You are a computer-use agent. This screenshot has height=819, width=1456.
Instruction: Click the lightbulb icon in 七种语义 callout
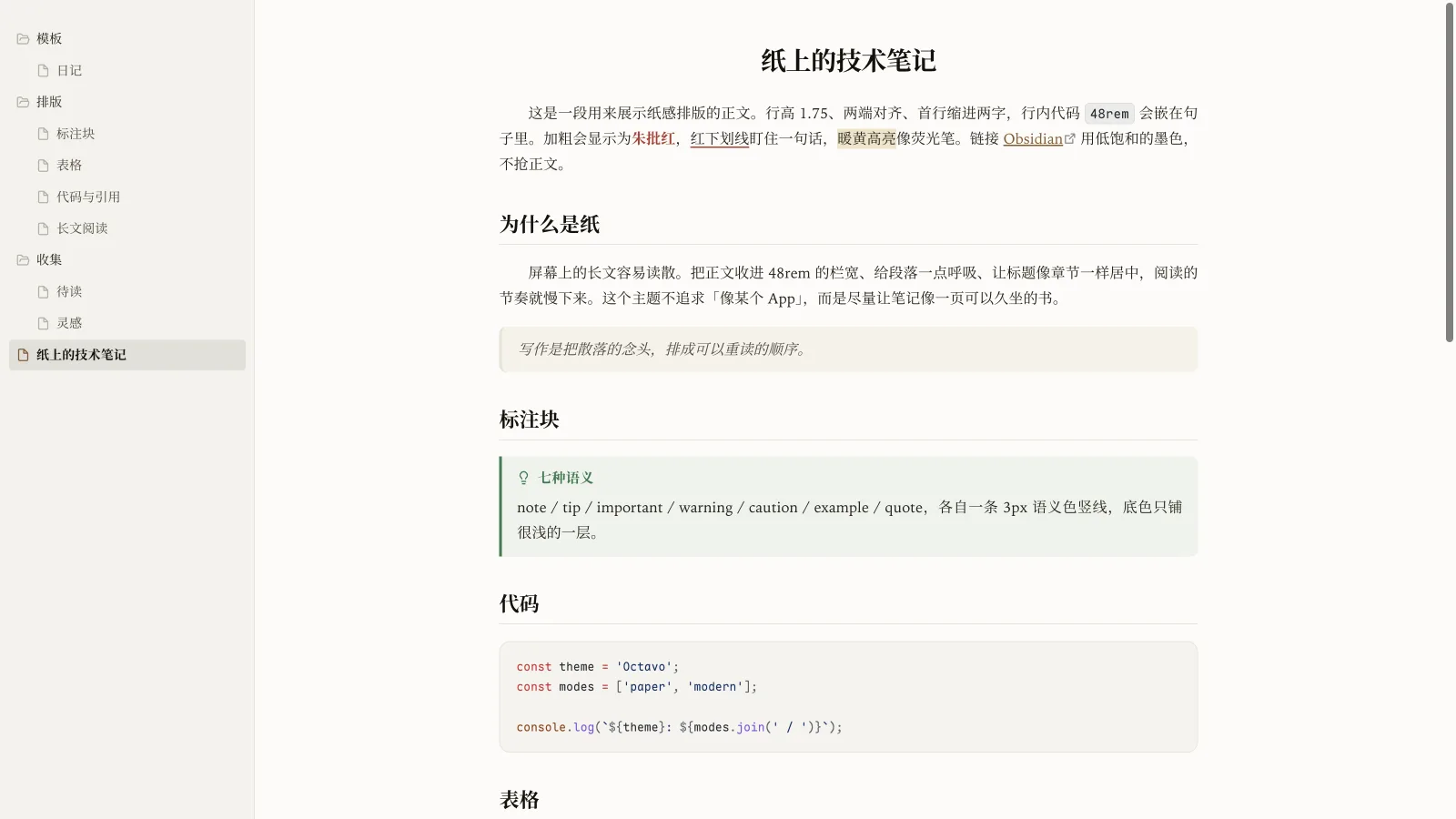[523, 478]
